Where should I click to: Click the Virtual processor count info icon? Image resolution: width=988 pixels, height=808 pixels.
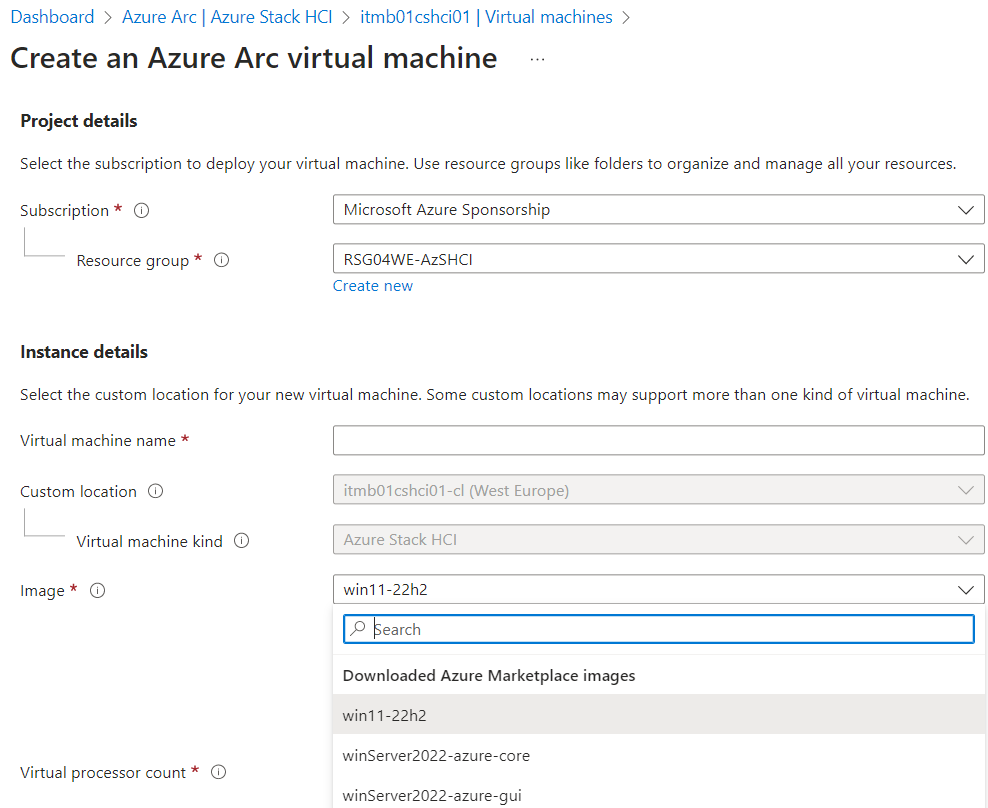219,772
